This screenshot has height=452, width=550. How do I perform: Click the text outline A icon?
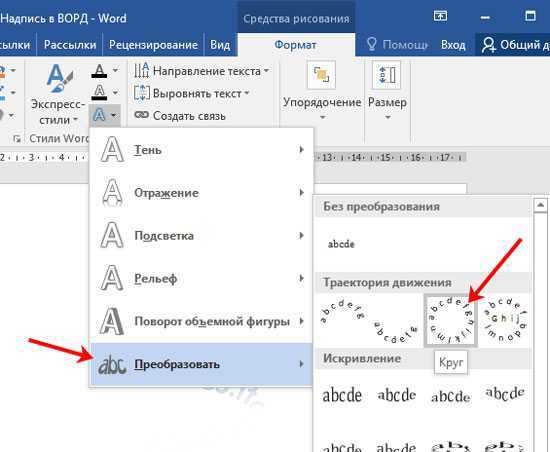99,93
